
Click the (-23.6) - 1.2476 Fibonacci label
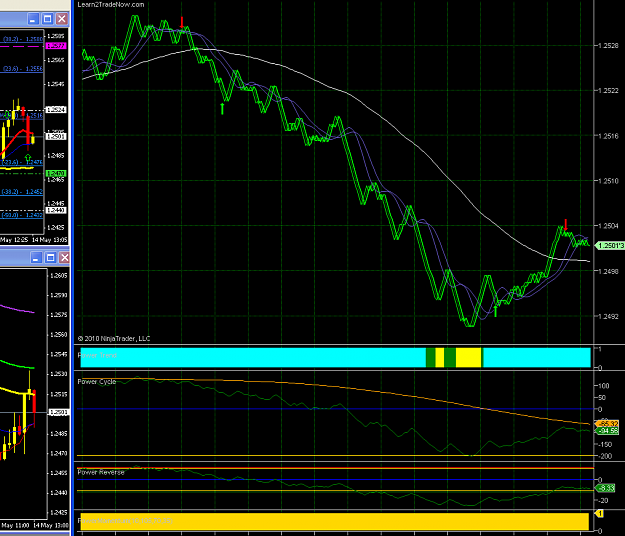[22, 162]
